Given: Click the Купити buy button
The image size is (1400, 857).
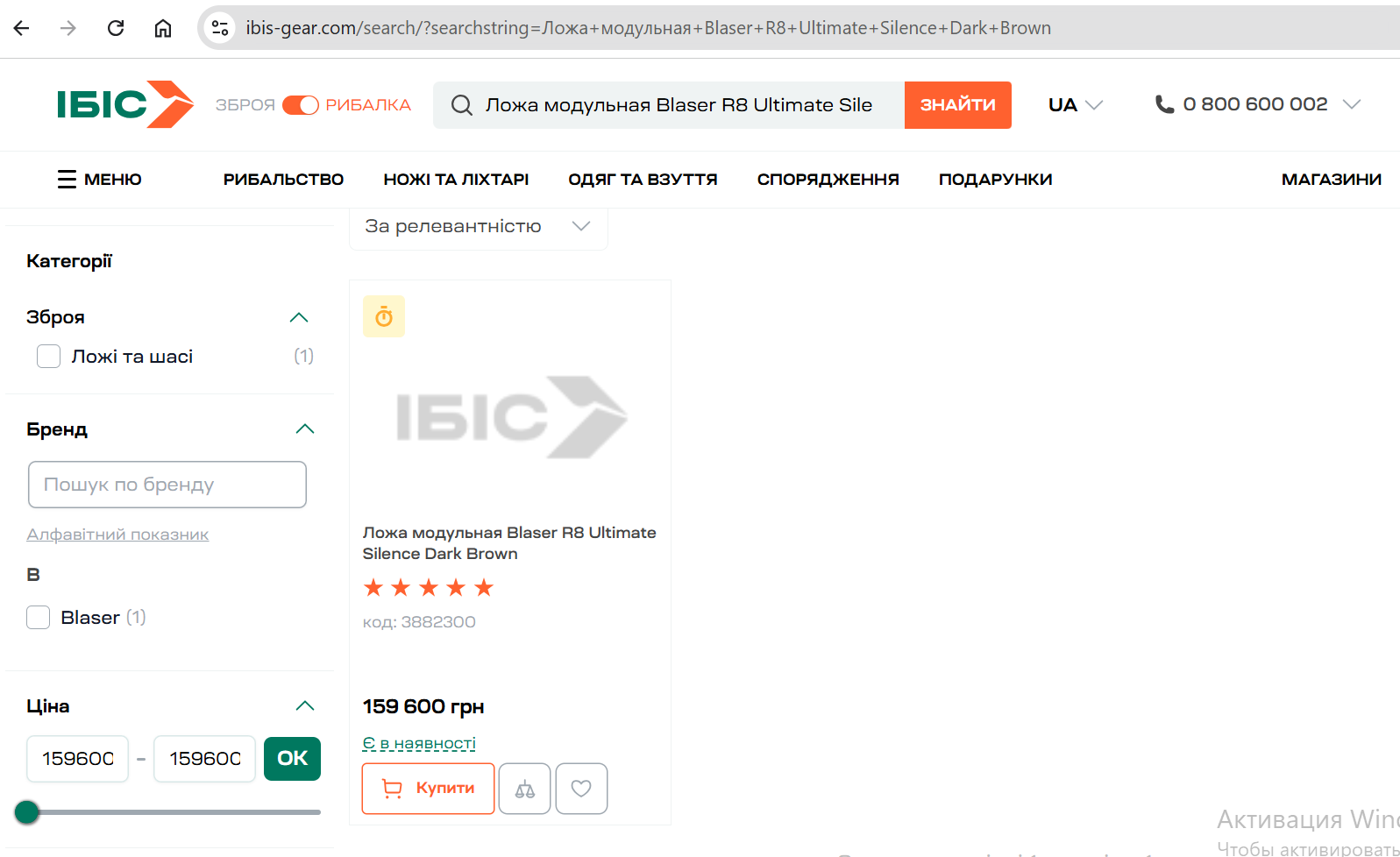Looking at the screenshot, I should (429, 789).
